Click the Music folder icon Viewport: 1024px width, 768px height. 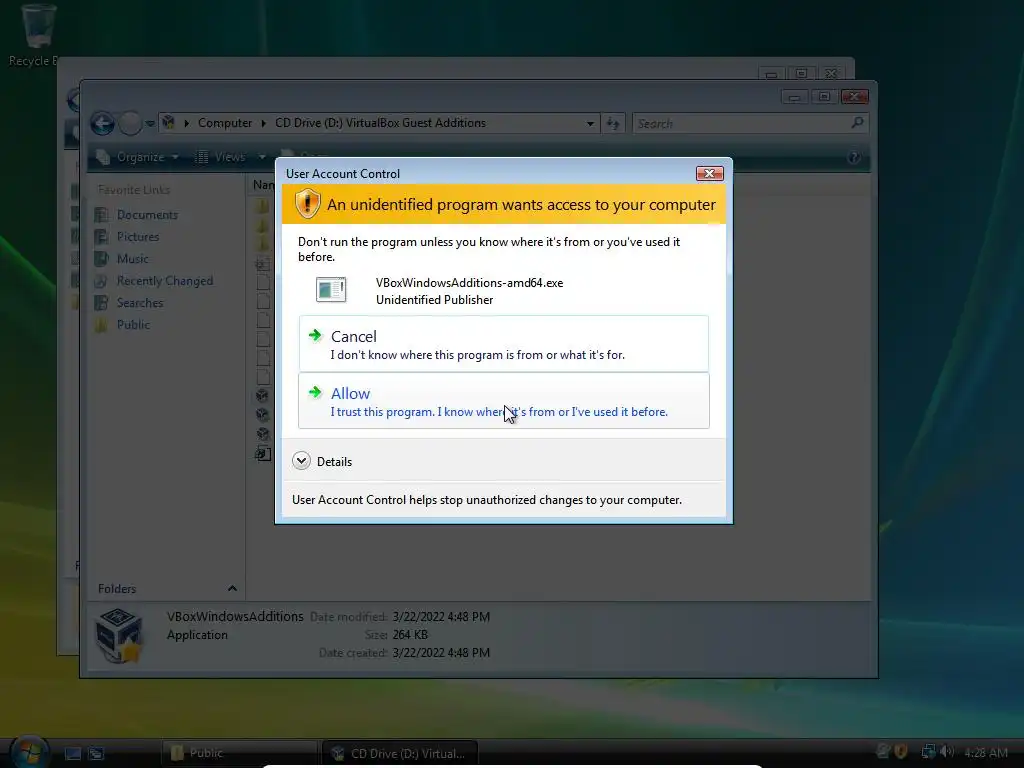(101, 259)
